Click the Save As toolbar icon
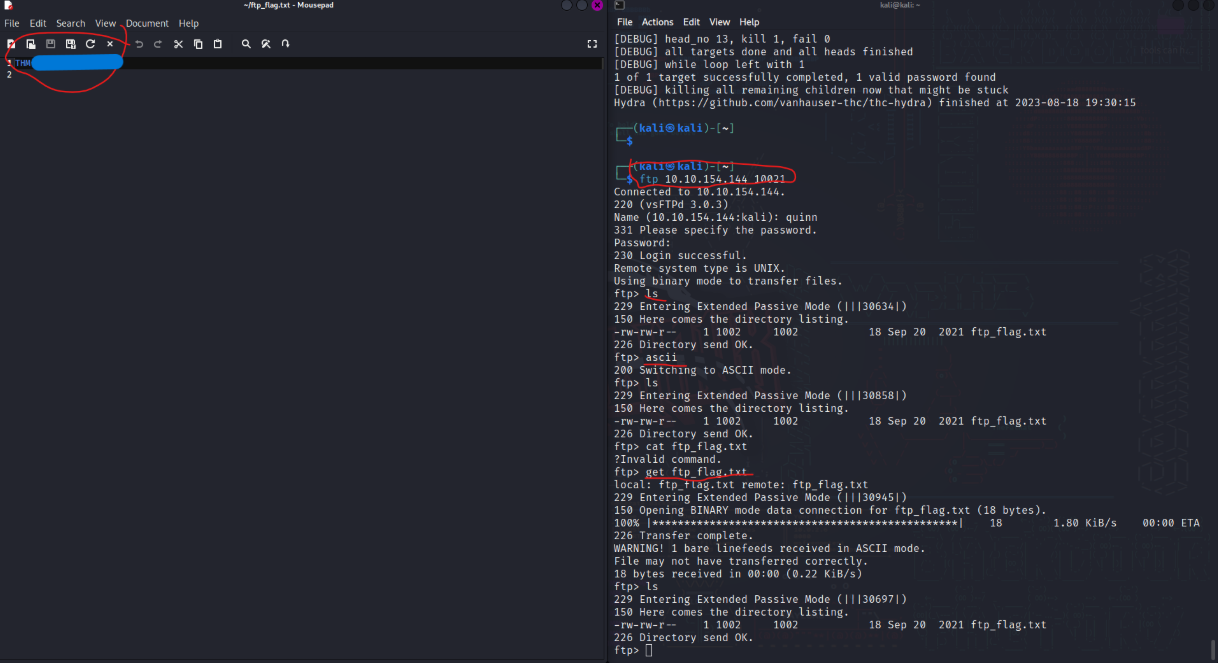Image resolution: width=1218 pixels, height=663 pixels. 70,44
